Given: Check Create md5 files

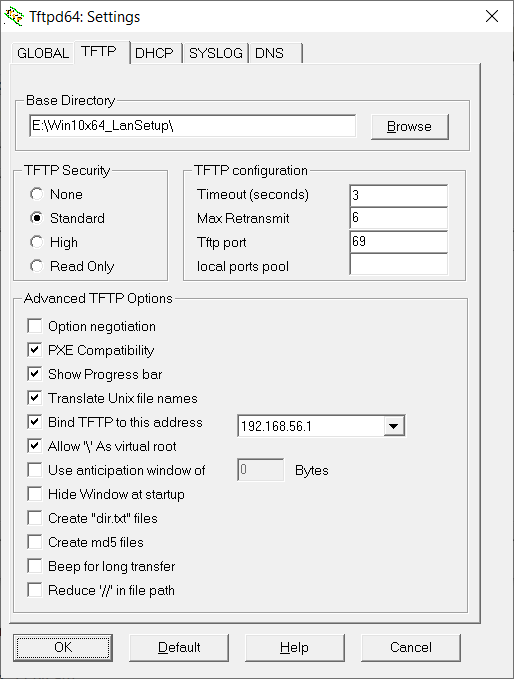Looking at the screenshot, I should click(x=35, y=542).
